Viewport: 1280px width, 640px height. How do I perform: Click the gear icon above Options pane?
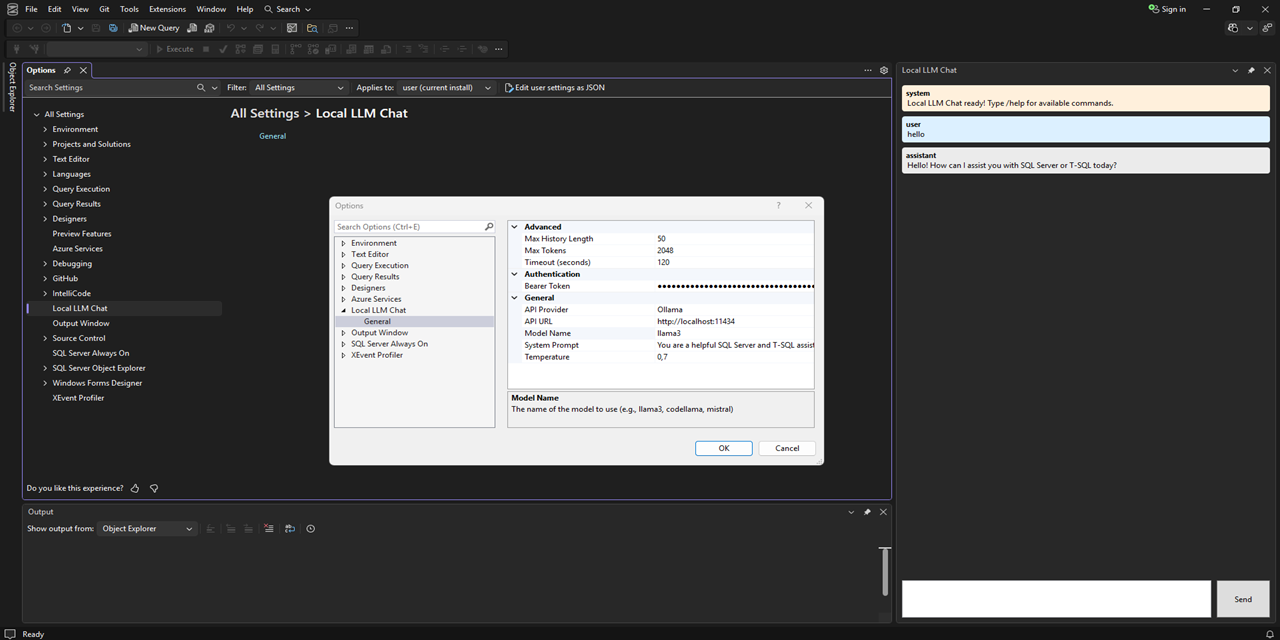click(884, 70)
